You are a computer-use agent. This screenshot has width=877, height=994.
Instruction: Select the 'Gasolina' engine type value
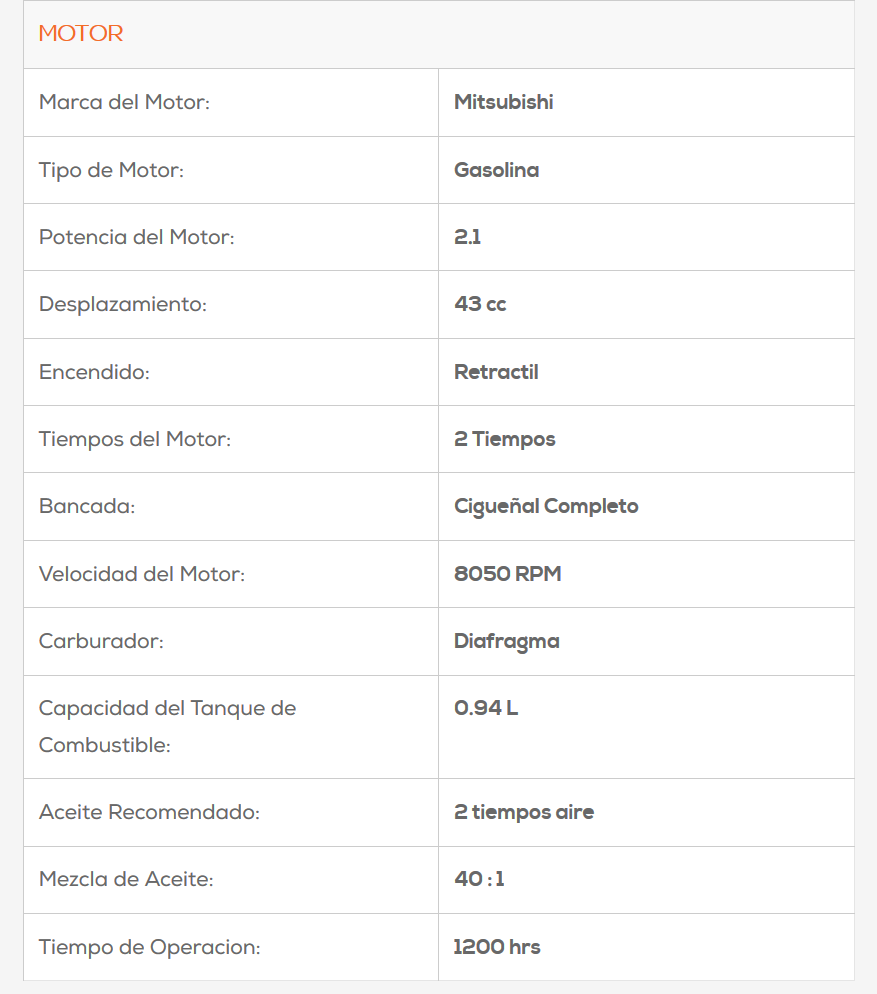[496, 170]
